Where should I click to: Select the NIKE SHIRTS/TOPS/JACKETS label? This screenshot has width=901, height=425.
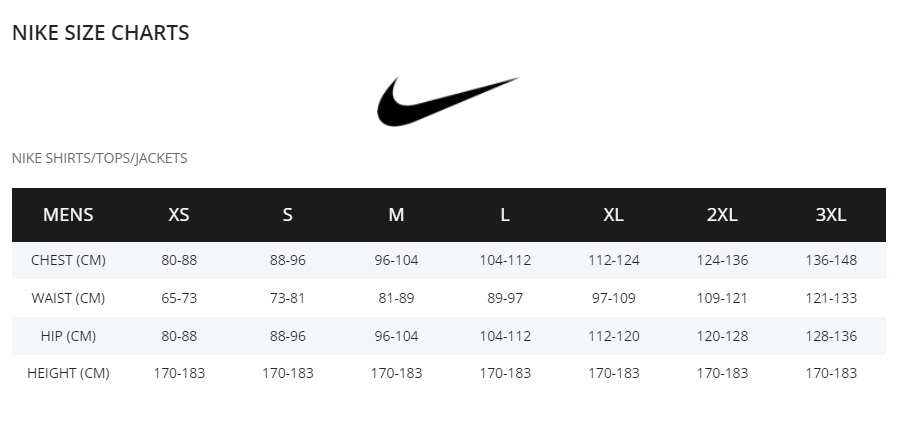tap(99, 158)
